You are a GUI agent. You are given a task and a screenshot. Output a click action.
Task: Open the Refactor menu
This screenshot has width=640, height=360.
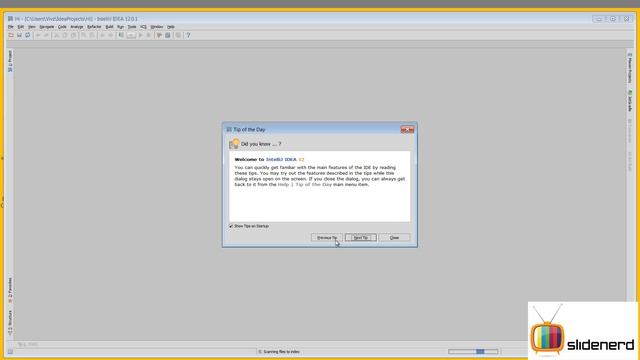(94, 27)
